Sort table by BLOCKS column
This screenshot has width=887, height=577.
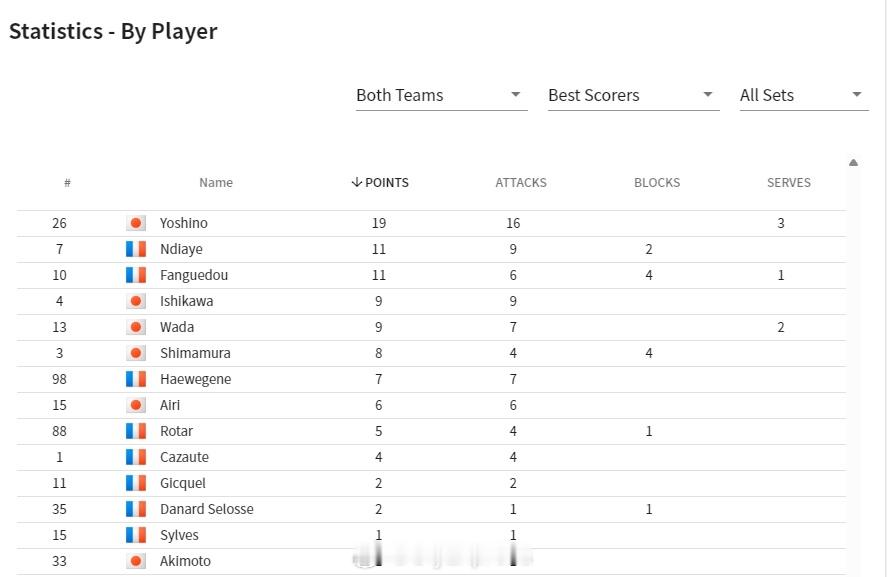pyautogui.click(x=657, y=183)
